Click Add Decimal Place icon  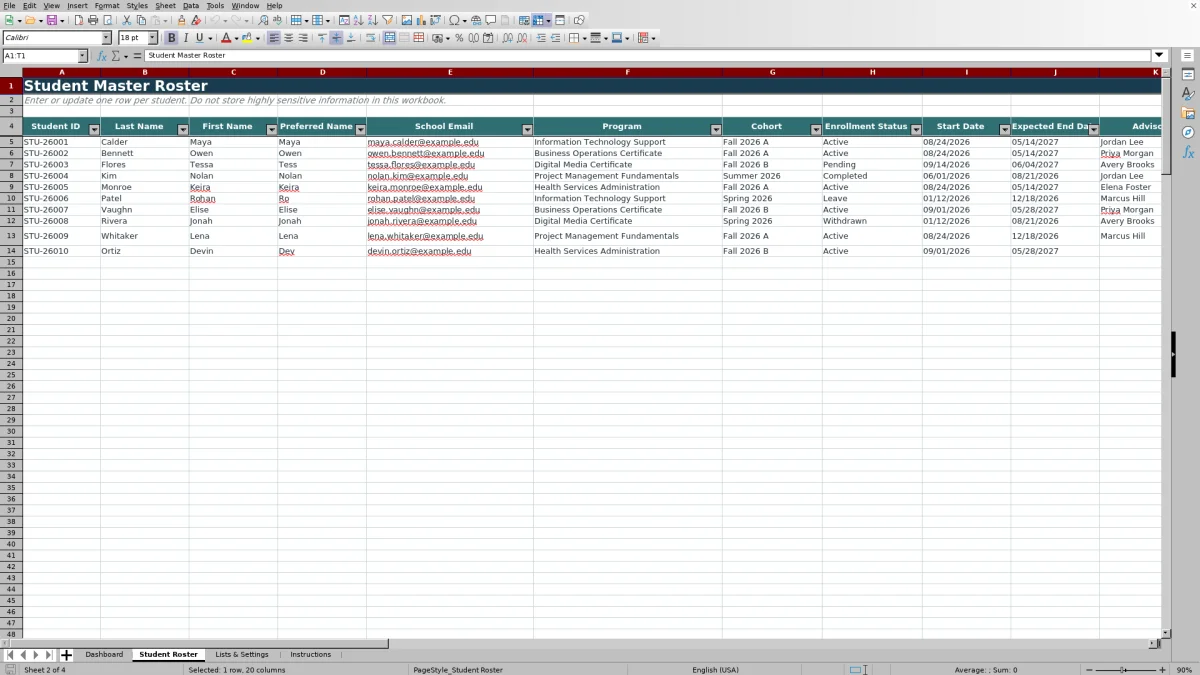tap(508, 38)
